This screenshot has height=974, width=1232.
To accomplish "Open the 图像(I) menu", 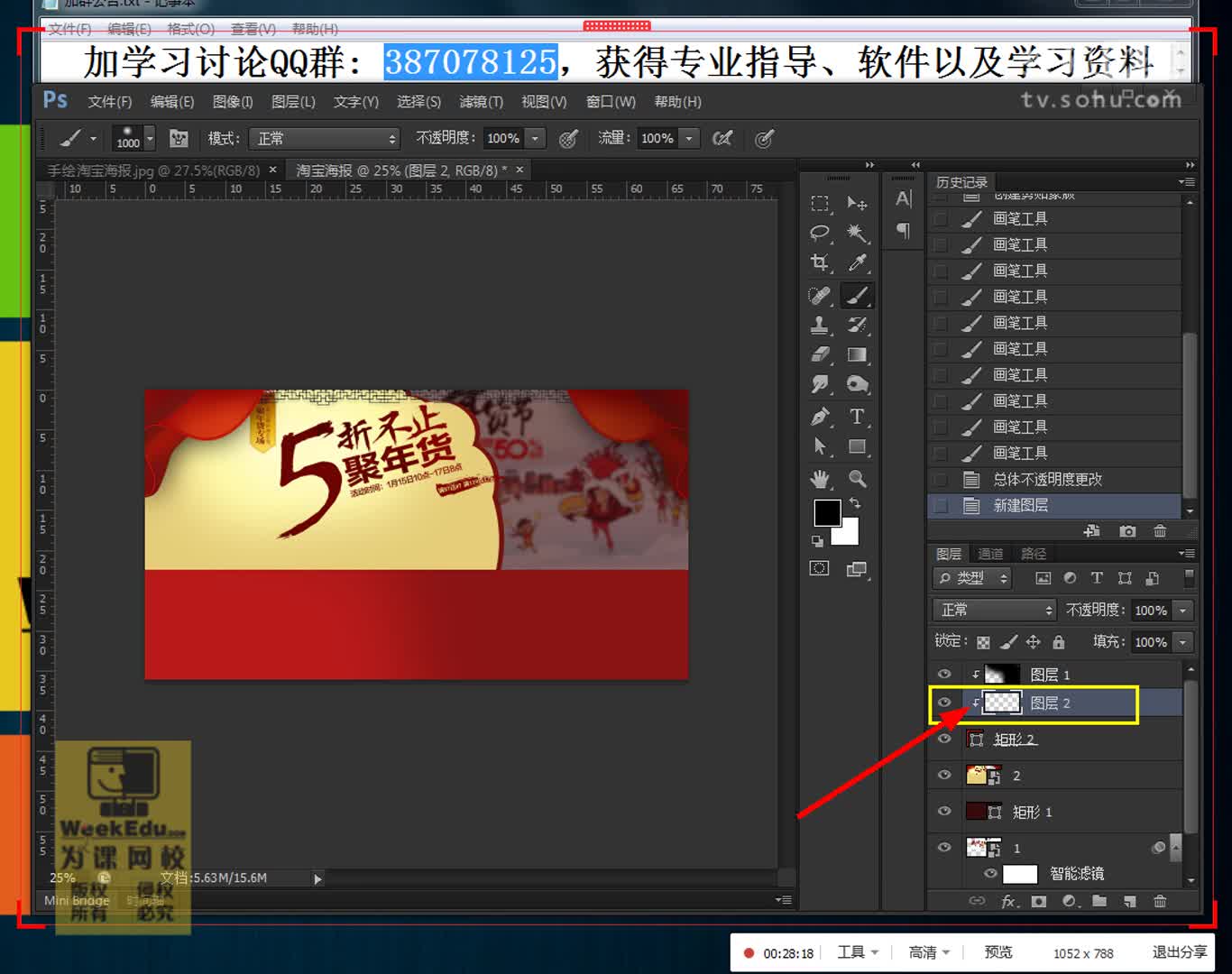I will [233, 102].
